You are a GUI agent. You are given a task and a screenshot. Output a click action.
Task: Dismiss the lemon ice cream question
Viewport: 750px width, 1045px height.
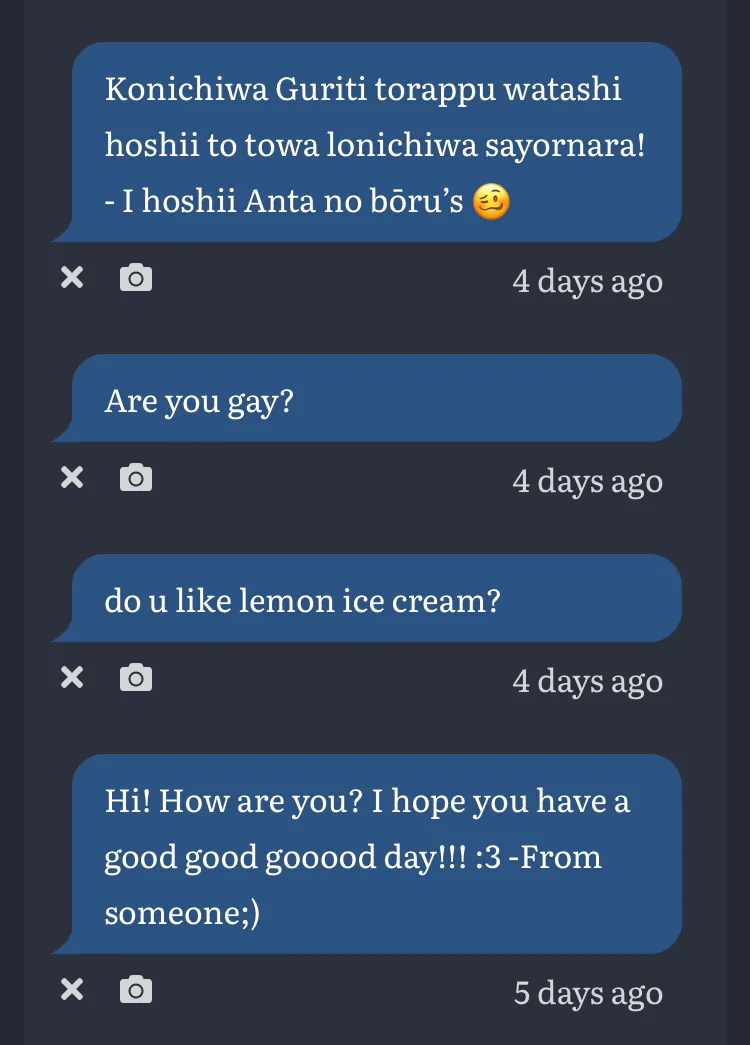tap(72, 678)
